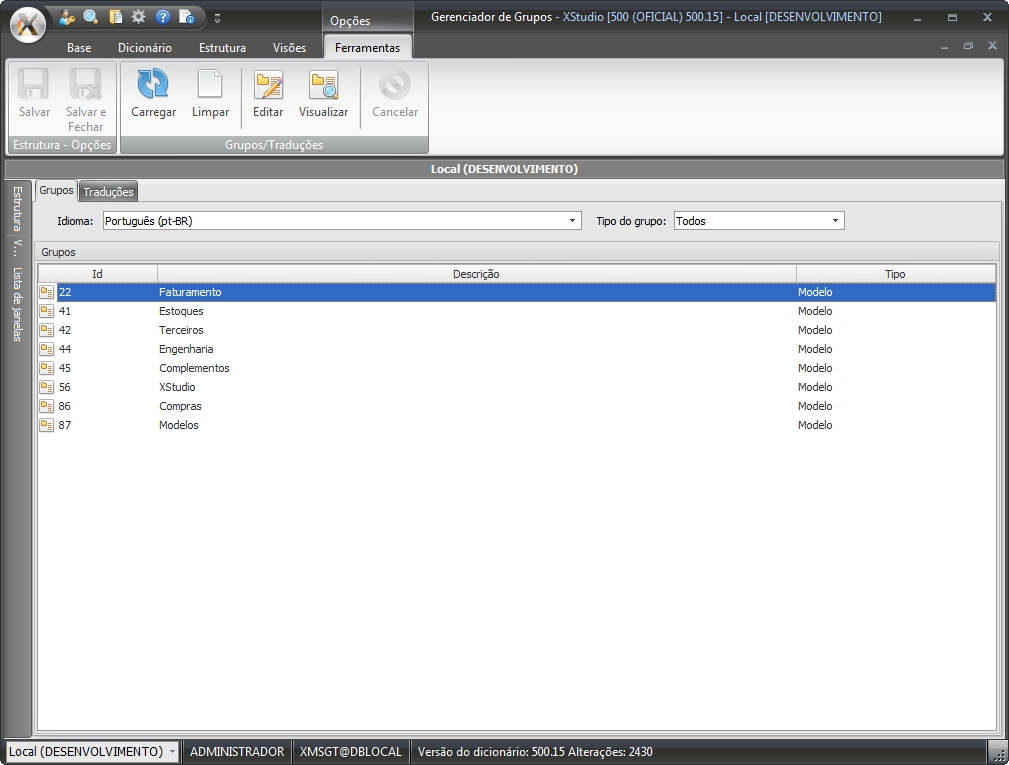Select the Engenharia group row
Screen dimensions: 1009x765
[186, 349]
